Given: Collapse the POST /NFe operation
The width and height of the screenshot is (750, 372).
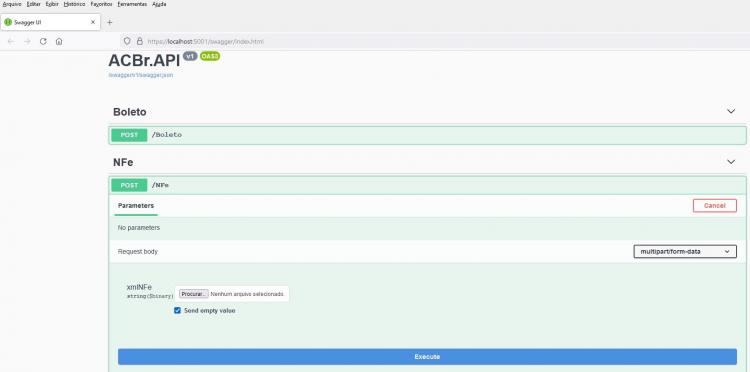Looking at the screenshot, I should click(x=427, y=185).
